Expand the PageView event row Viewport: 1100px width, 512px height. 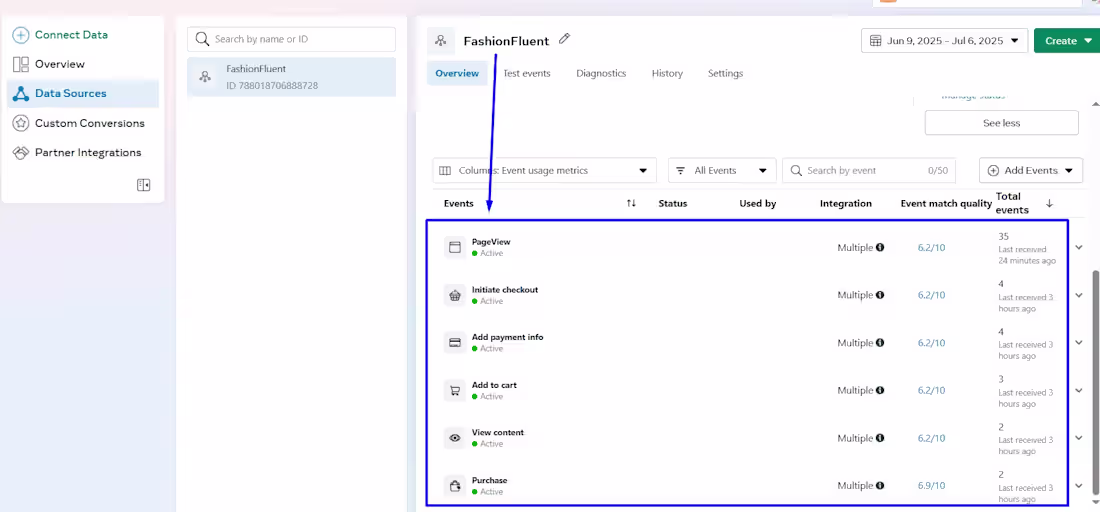pos(1079,247)
